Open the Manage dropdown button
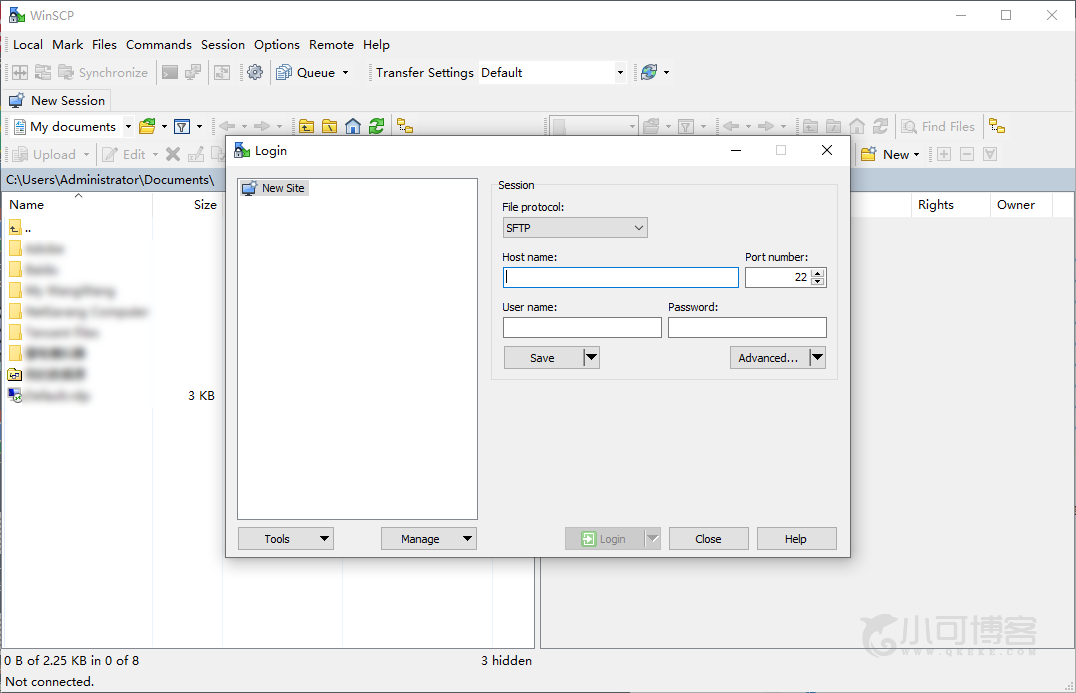Viewport: 1076px width, 693px height. [429, 539]
